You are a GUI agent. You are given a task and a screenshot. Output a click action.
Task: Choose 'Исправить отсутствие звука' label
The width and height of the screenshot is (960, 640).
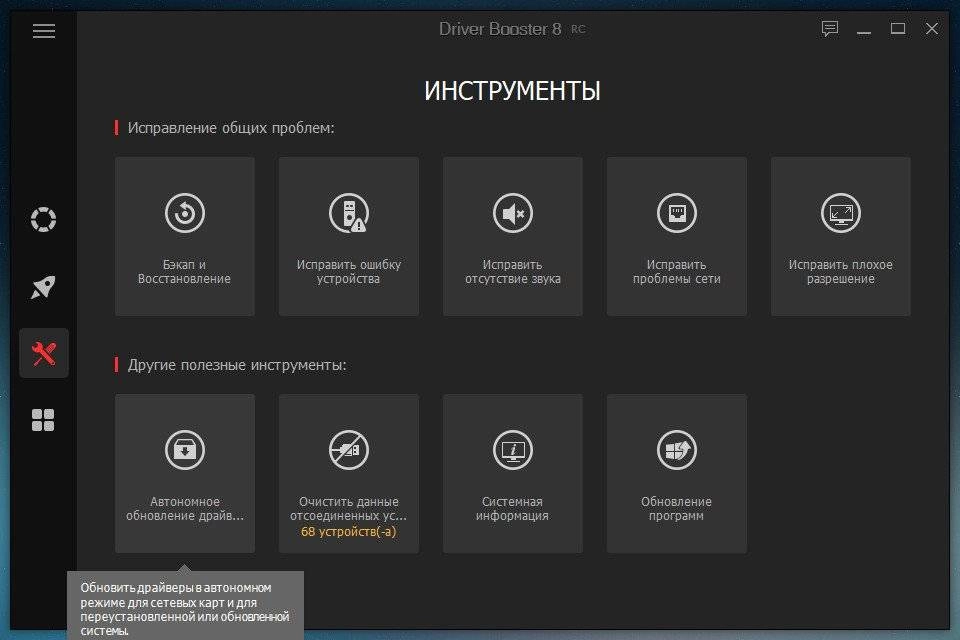pos(512,271)
